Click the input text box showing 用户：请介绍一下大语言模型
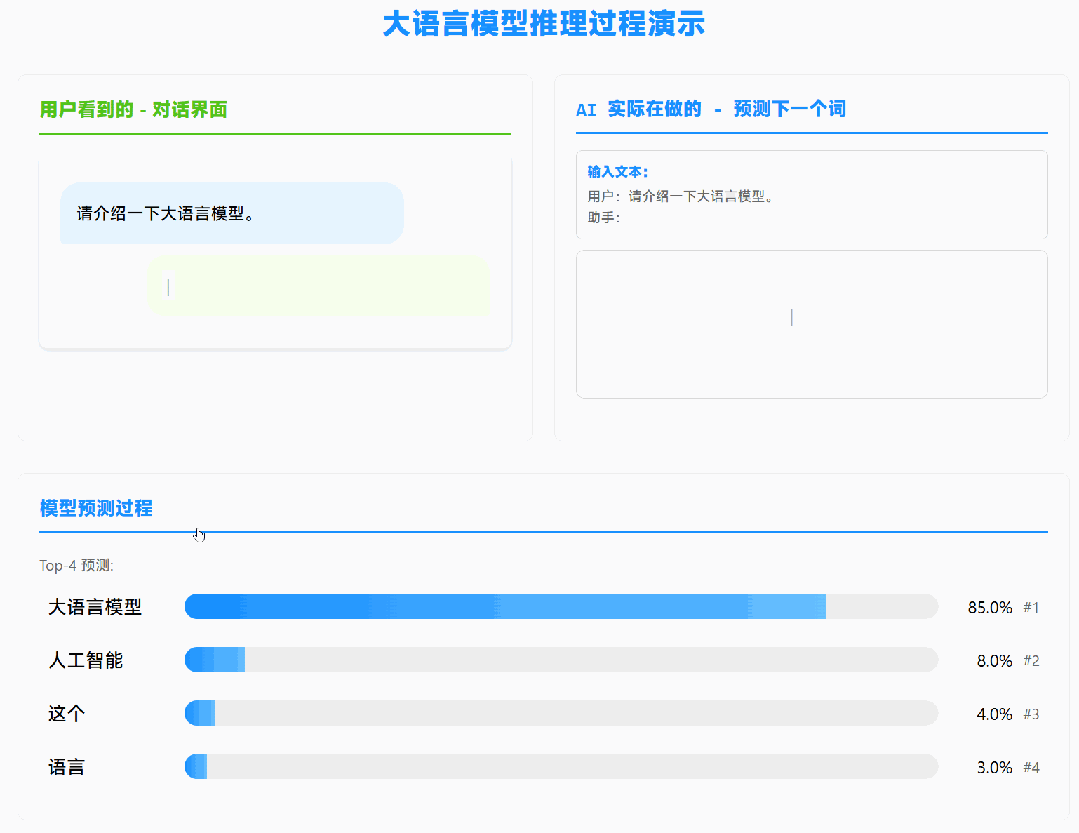 [810, 195]
